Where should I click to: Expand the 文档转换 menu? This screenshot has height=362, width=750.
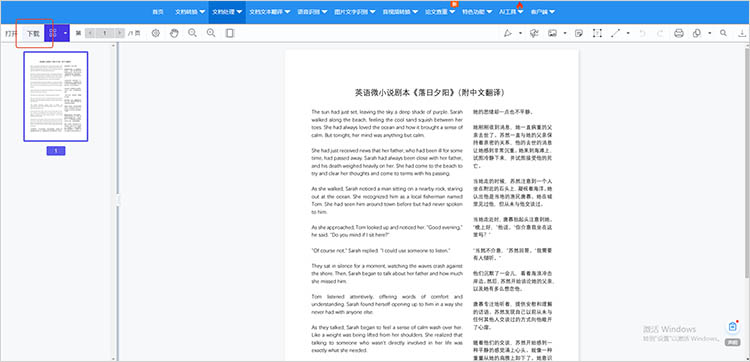[190, 12]
